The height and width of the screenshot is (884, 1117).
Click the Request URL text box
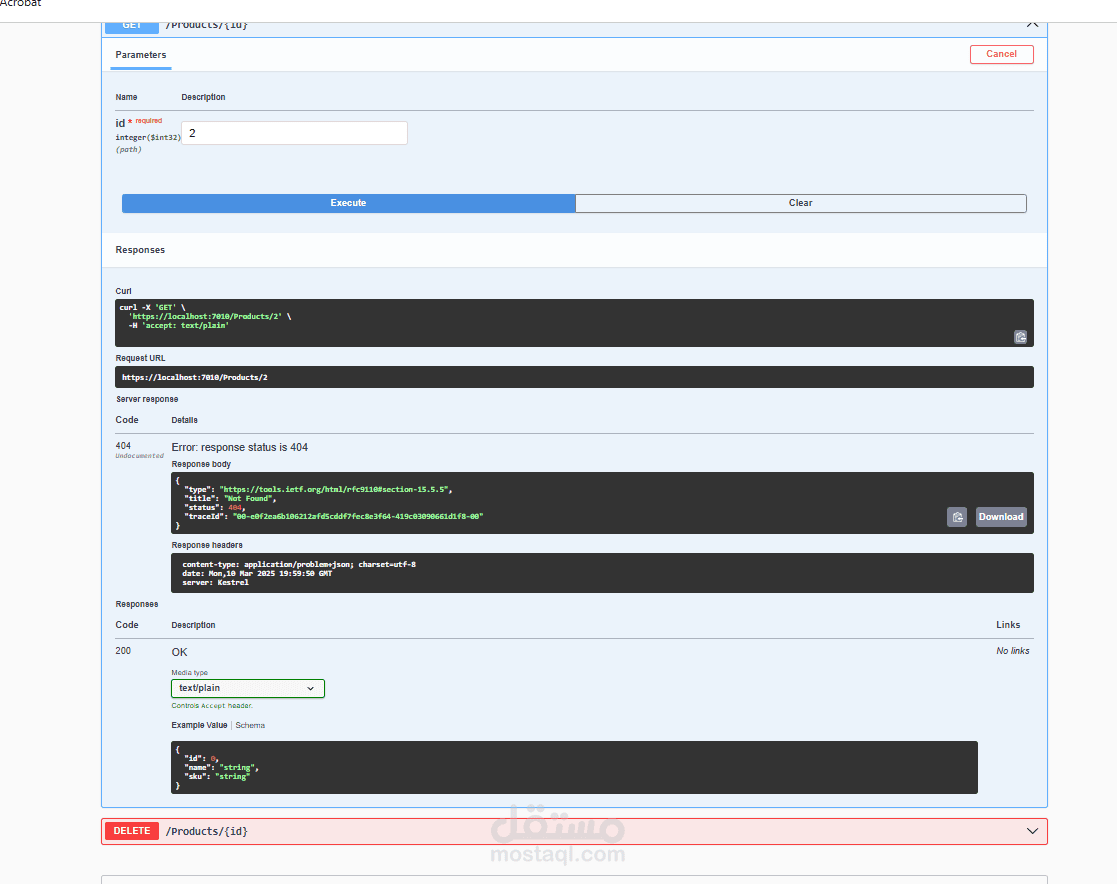tap(574, 378)
